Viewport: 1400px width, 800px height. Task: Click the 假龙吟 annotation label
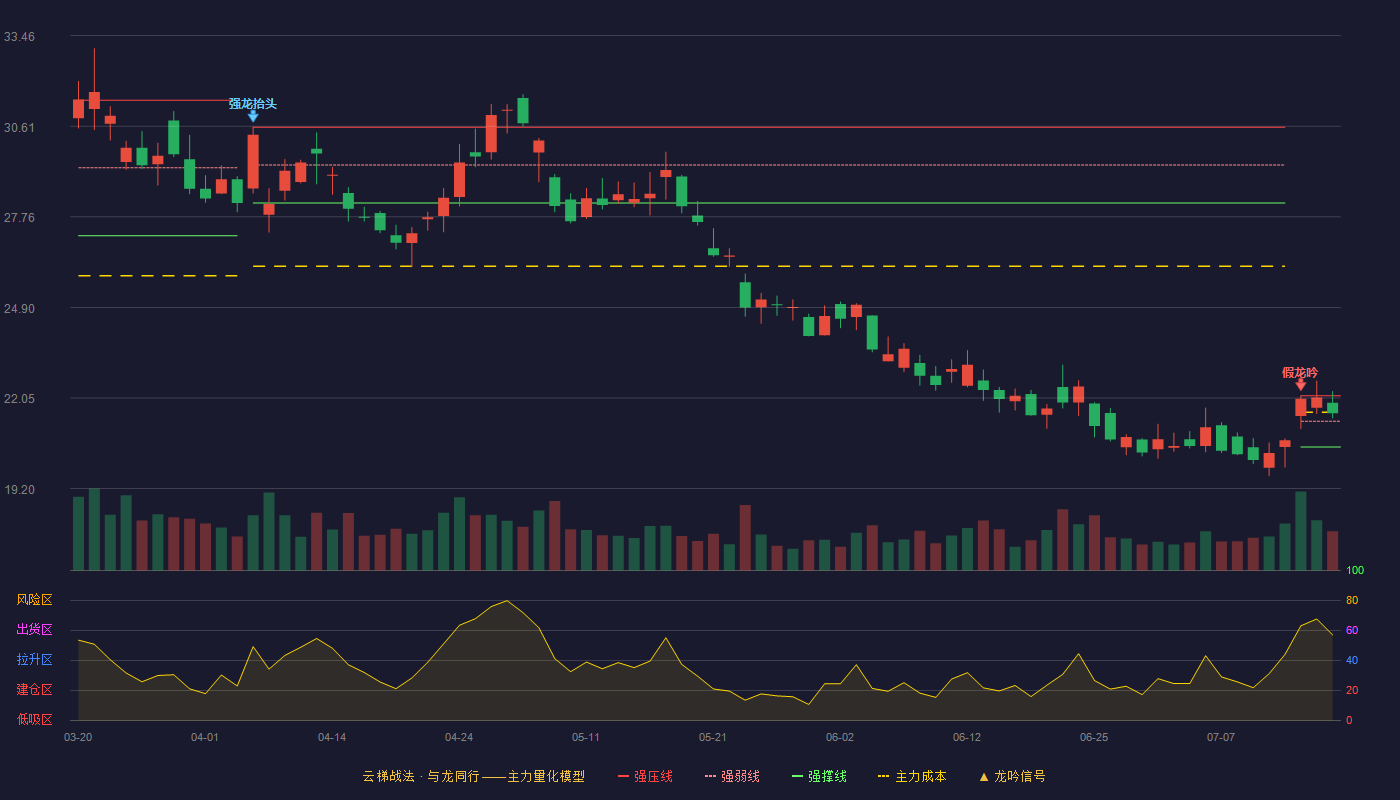click(1300, 372)
